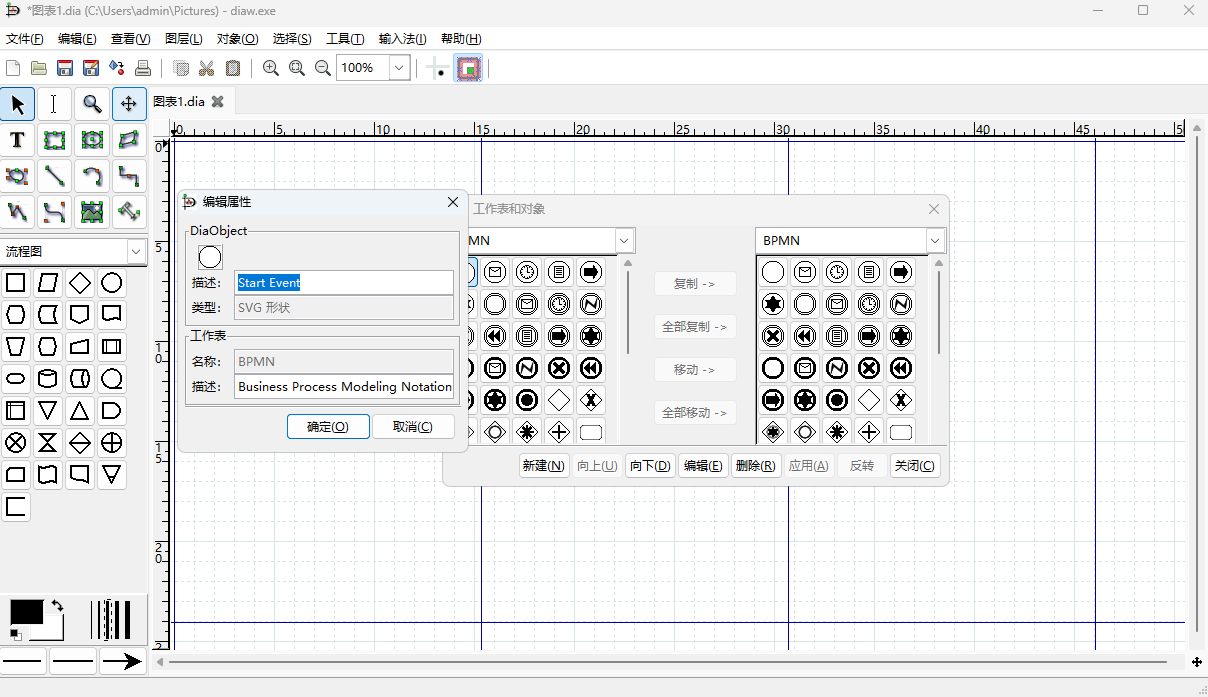
Task: Confirm with 确定 in properties dialog
Action: pyautogui.click(x=328, y=427)
